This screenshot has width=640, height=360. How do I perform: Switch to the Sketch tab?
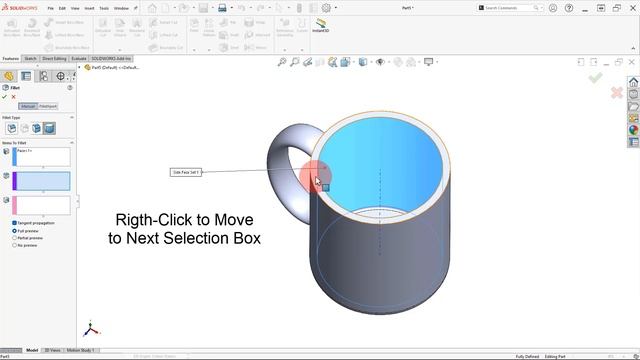30,59
